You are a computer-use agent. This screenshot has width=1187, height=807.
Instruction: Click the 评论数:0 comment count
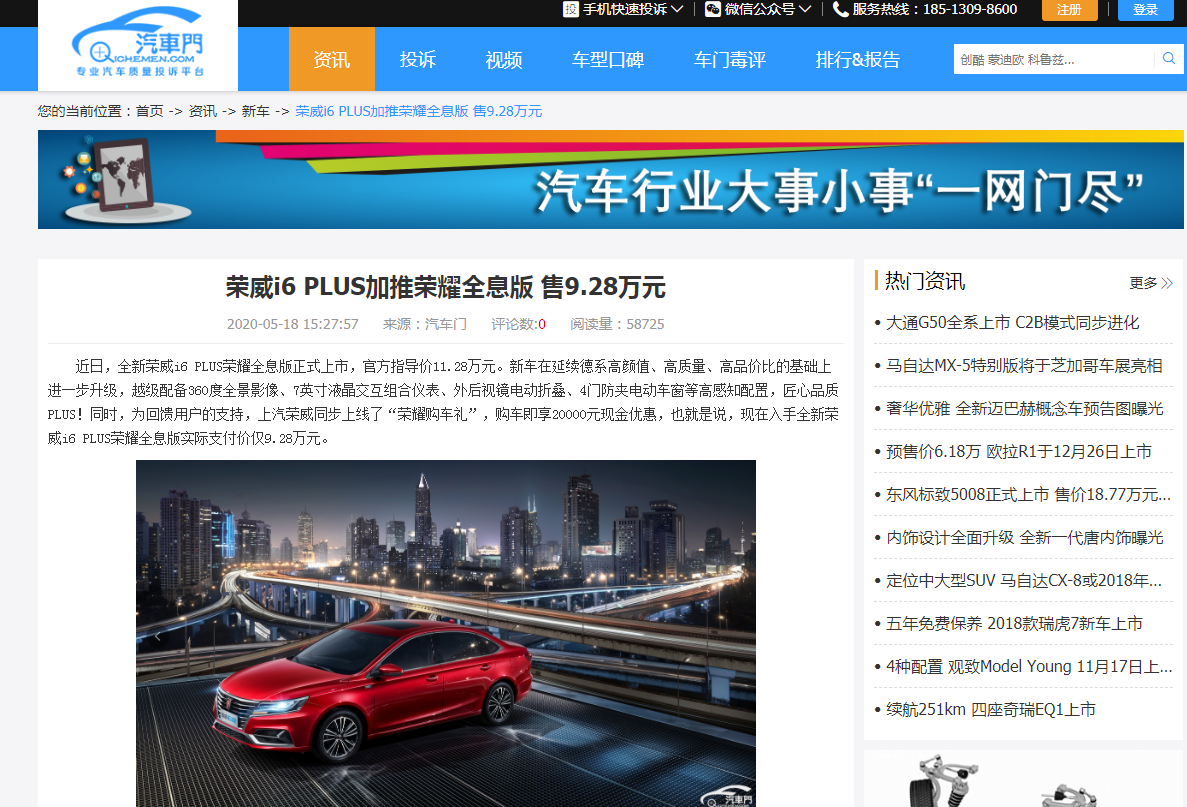coord(519,324)
